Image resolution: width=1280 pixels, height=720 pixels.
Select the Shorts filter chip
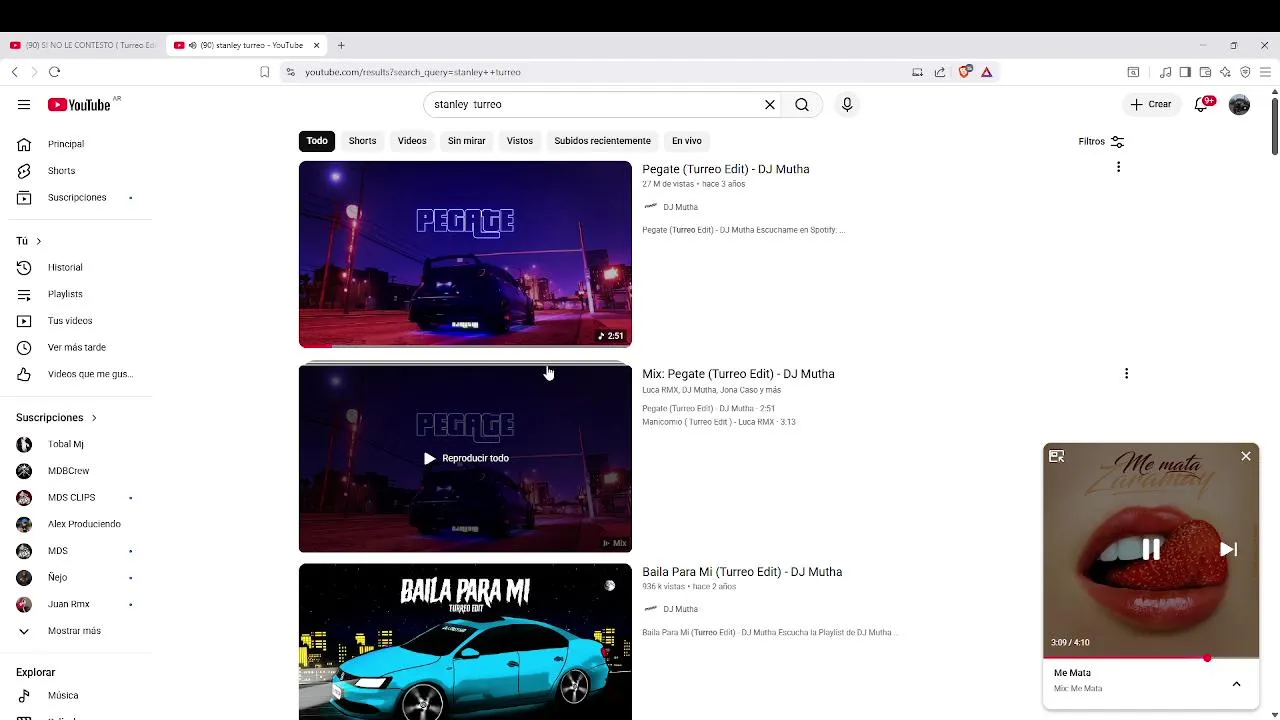[x=362, y=141]
